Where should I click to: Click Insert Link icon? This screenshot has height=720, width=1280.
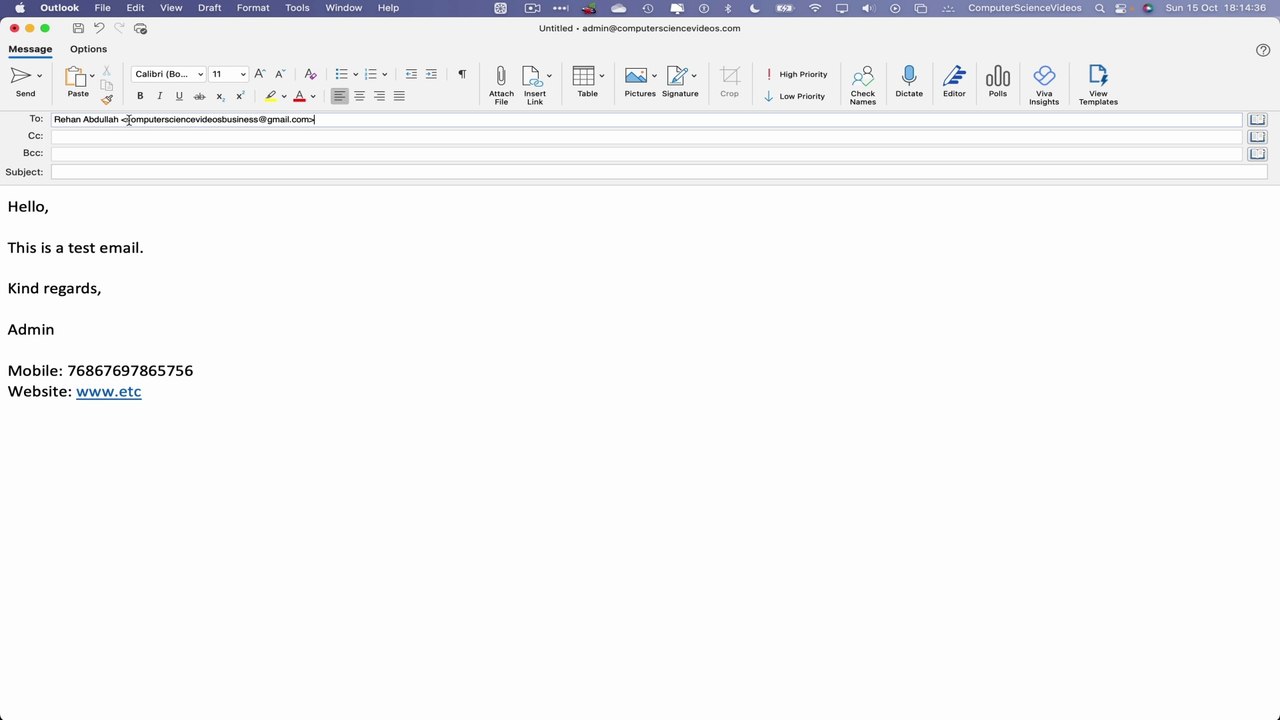click(x=533, y=85)
